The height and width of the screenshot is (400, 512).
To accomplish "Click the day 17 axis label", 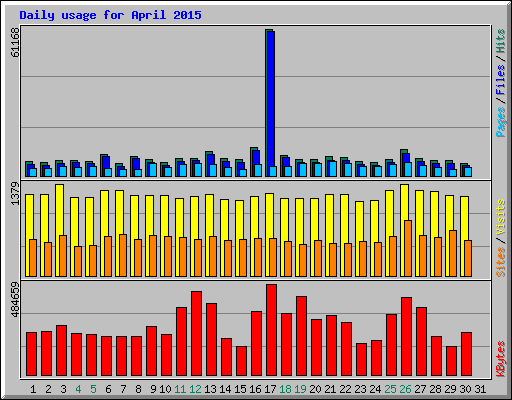I will click(270, 389).
